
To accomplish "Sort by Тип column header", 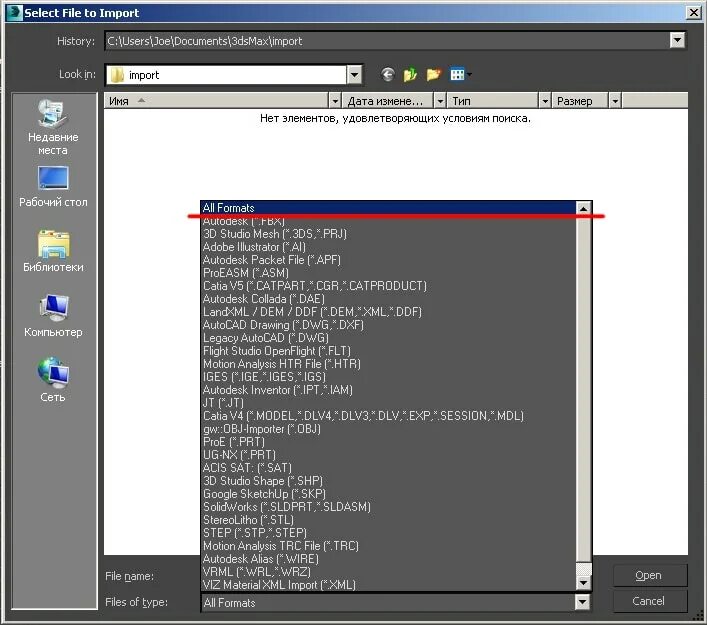I will click(493, 101).
